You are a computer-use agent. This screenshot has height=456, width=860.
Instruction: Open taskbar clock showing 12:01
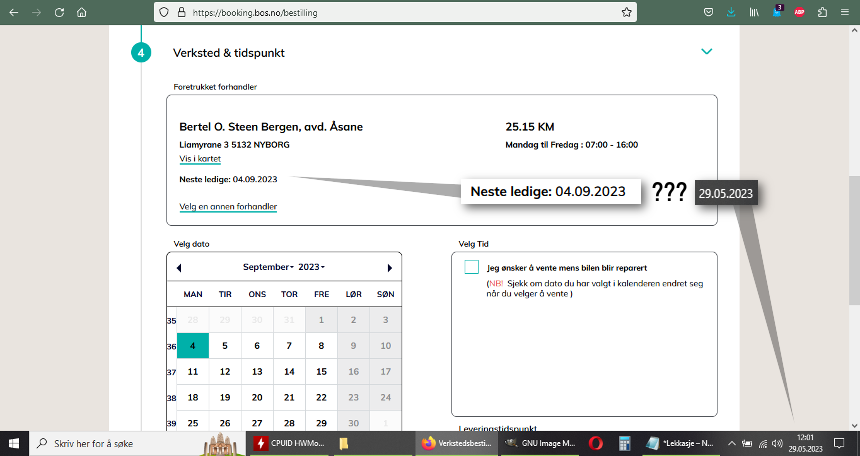(805, 443)
